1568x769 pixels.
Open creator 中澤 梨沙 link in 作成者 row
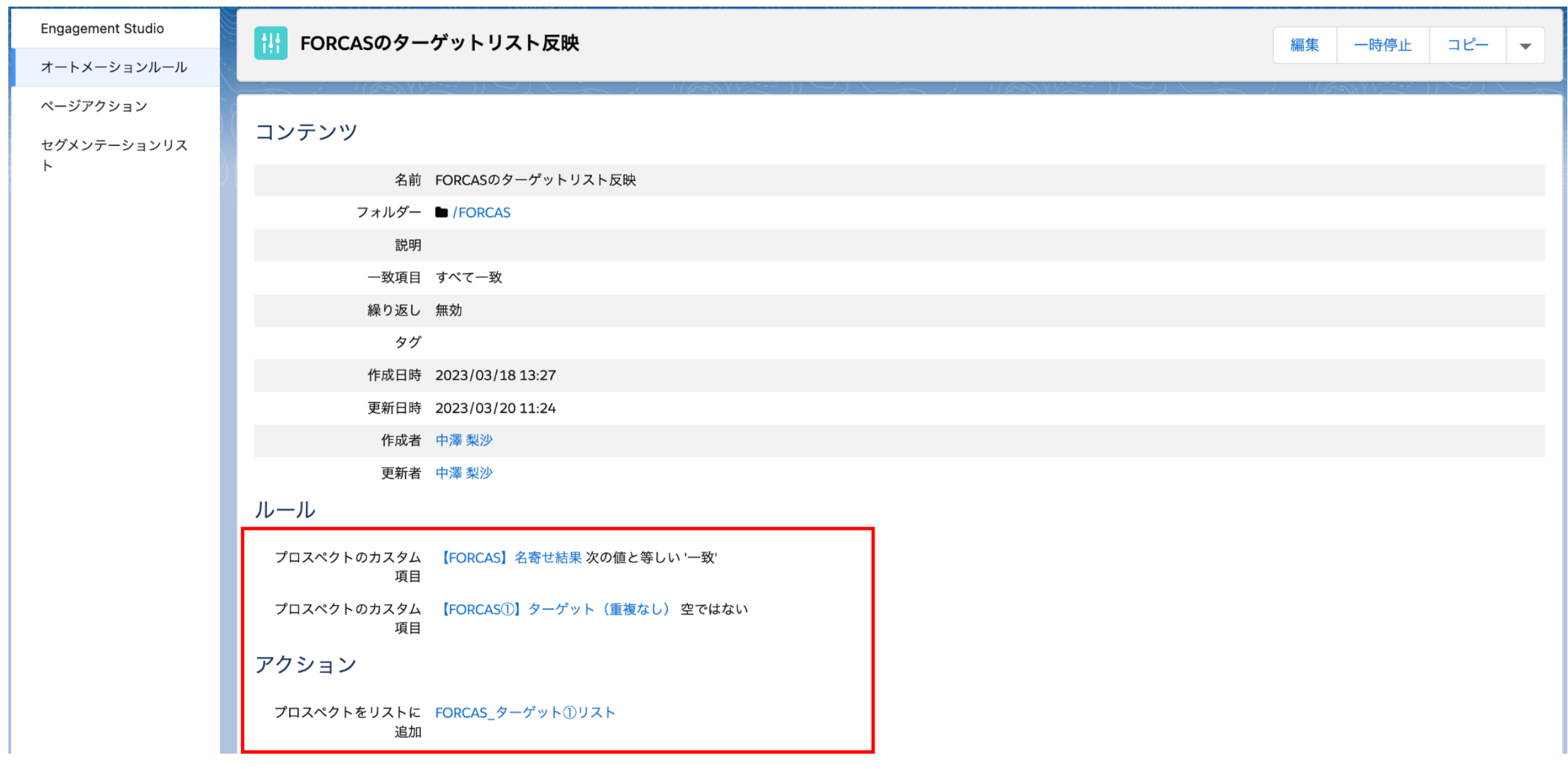point(464,440)
